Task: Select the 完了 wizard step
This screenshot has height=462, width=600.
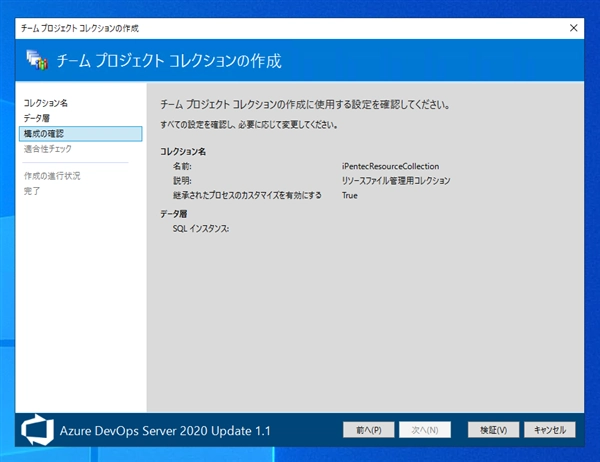Action: pyautogui.click(x=32, y=191)
